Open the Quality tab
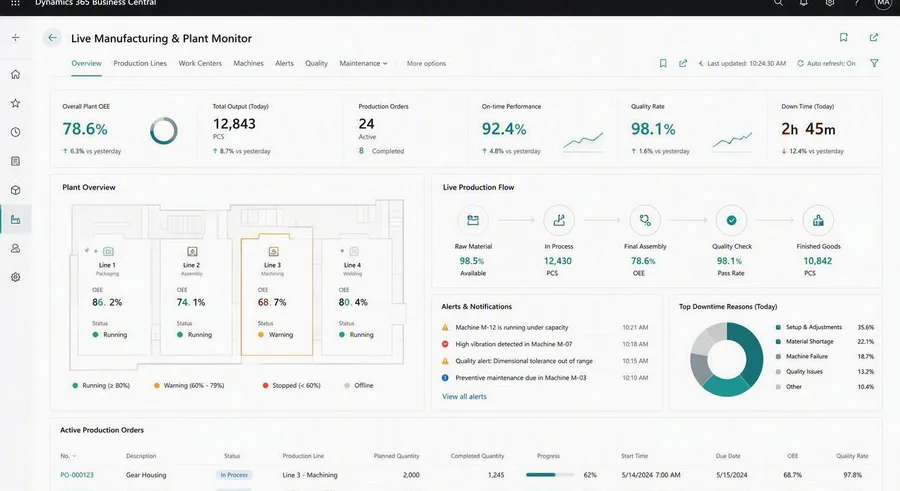Viewport: 900px width, 491px height. point(316,63)
